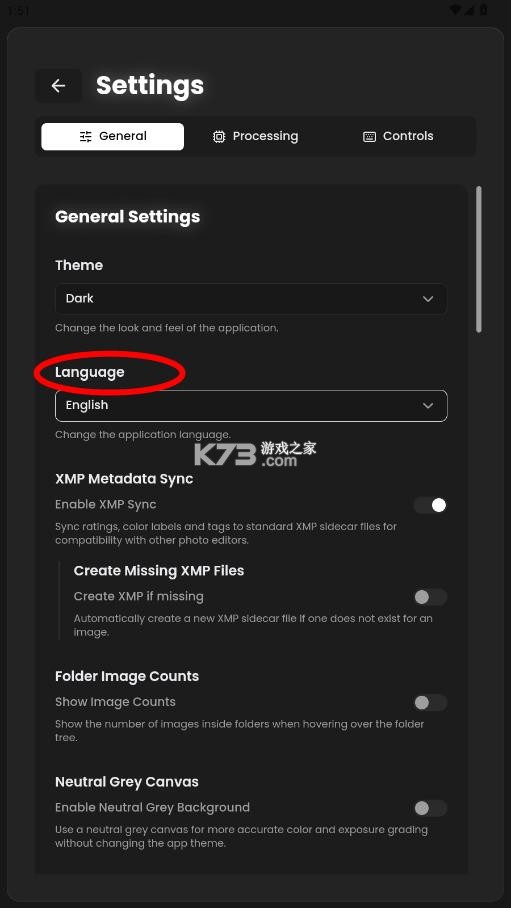
Task: Click the back arrow icon
Action: click(58, 86)
